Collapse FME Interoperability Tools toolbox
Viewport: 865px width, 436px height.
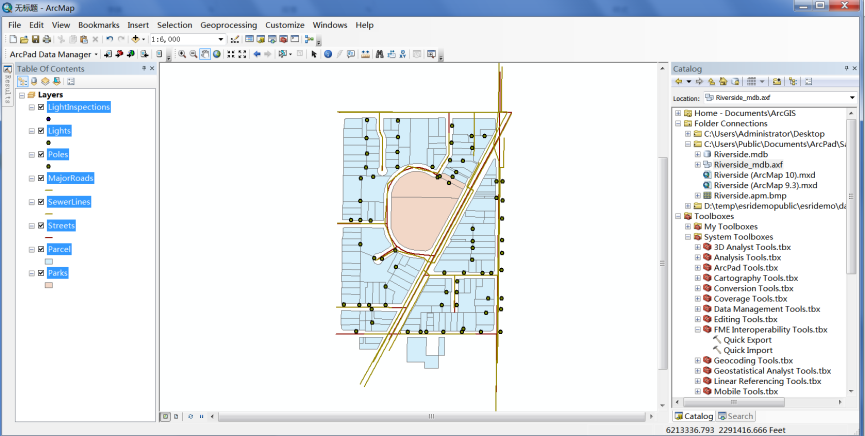tap(698, 329)
